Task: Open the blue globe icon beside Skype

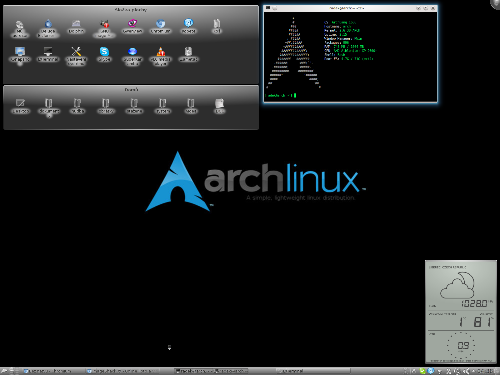Action: click(x=132, y=51)
